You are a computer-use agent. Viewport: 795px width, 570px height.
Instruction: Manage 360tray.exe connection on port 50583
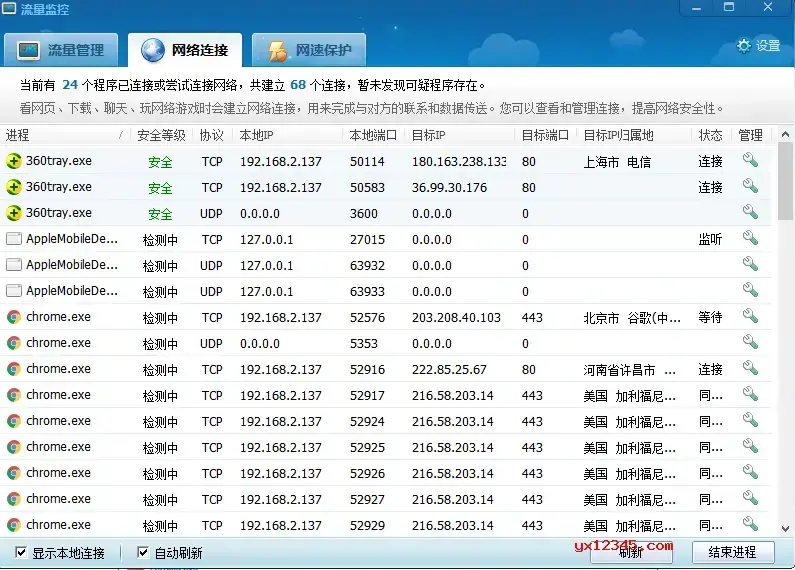750,186
